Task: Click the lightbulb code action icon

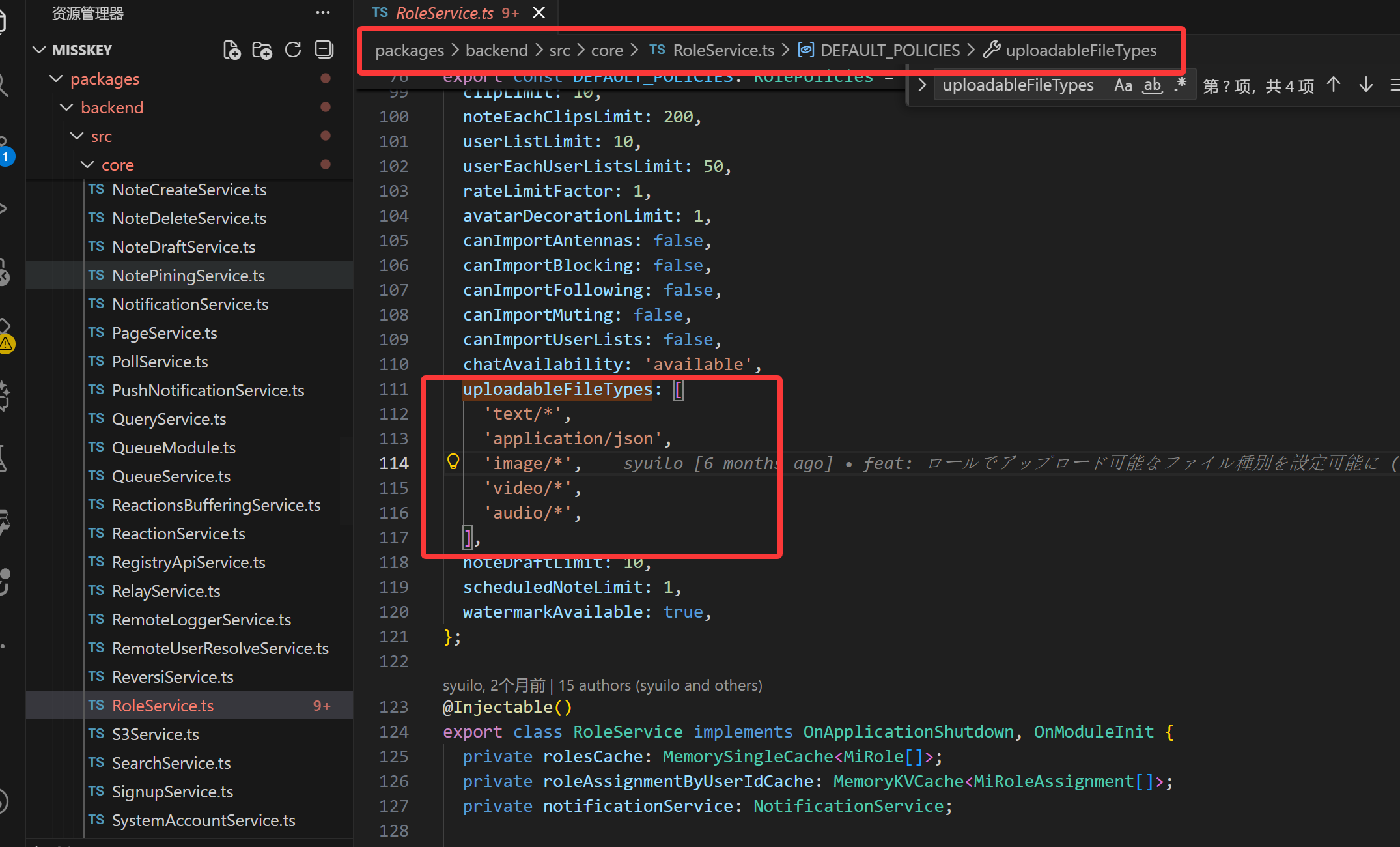Action: point(453,463)
